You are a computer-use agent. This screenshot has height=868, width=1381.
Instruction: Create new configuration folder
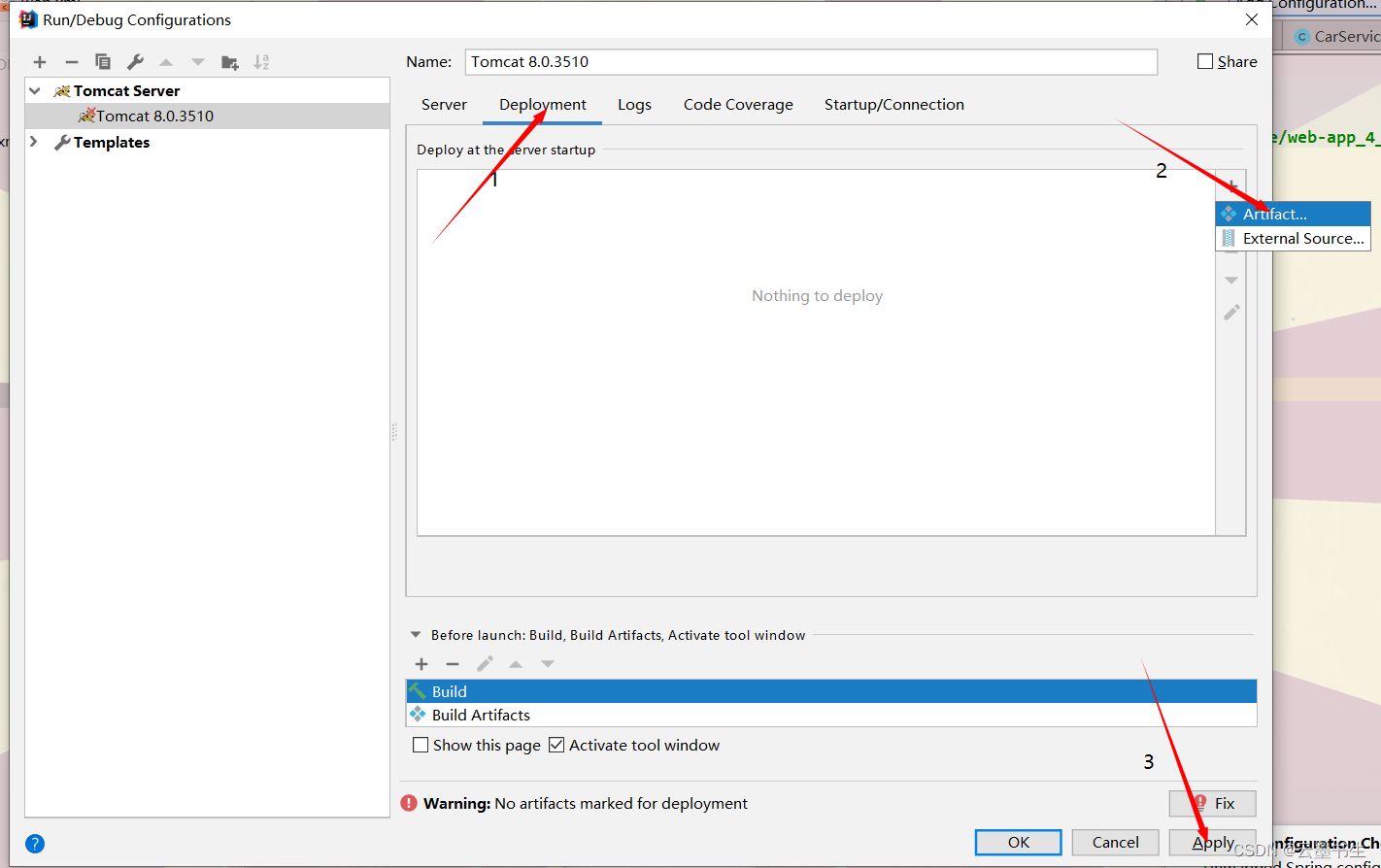pyautogui.click(x=230, y=62)
